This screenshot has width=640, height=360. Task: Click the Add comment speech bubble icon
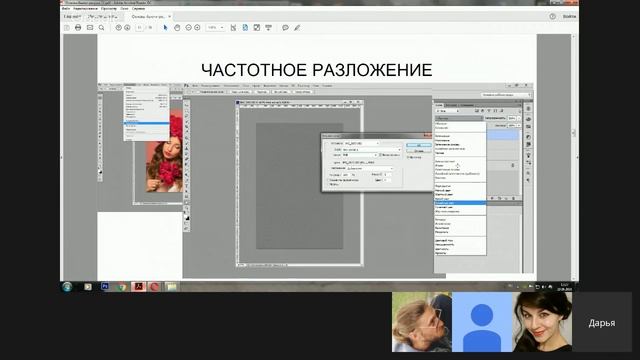285,28
